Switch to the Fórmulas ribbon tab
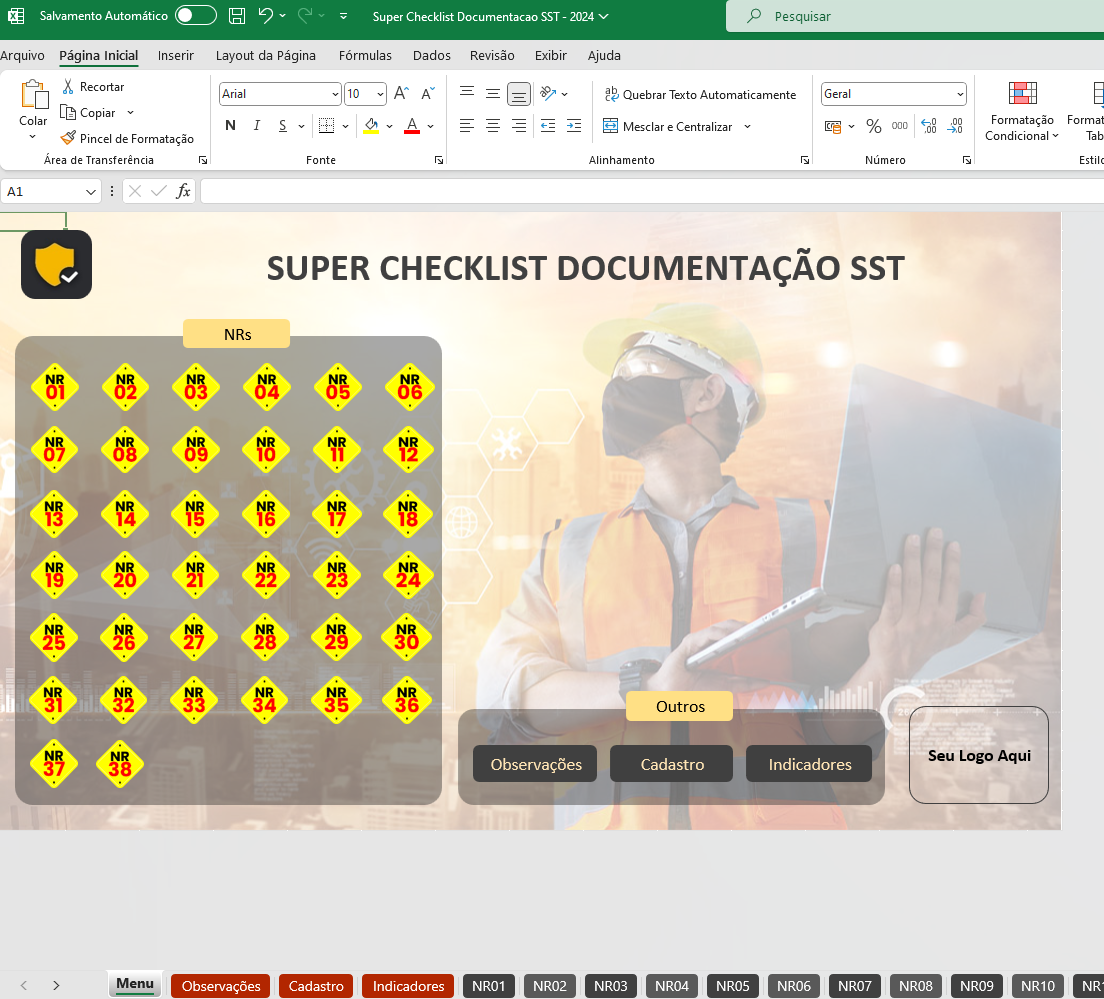The height and width of the screenshot is (999, 1104). [364, 55]
